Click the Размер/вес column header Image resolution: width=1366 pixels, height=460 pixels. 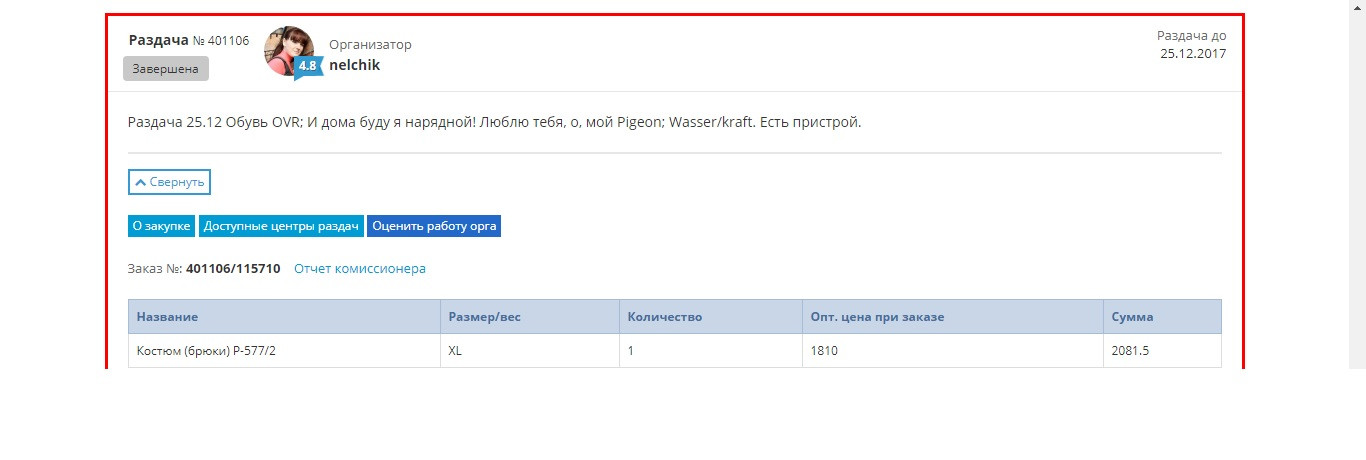[x=530, y=317]
